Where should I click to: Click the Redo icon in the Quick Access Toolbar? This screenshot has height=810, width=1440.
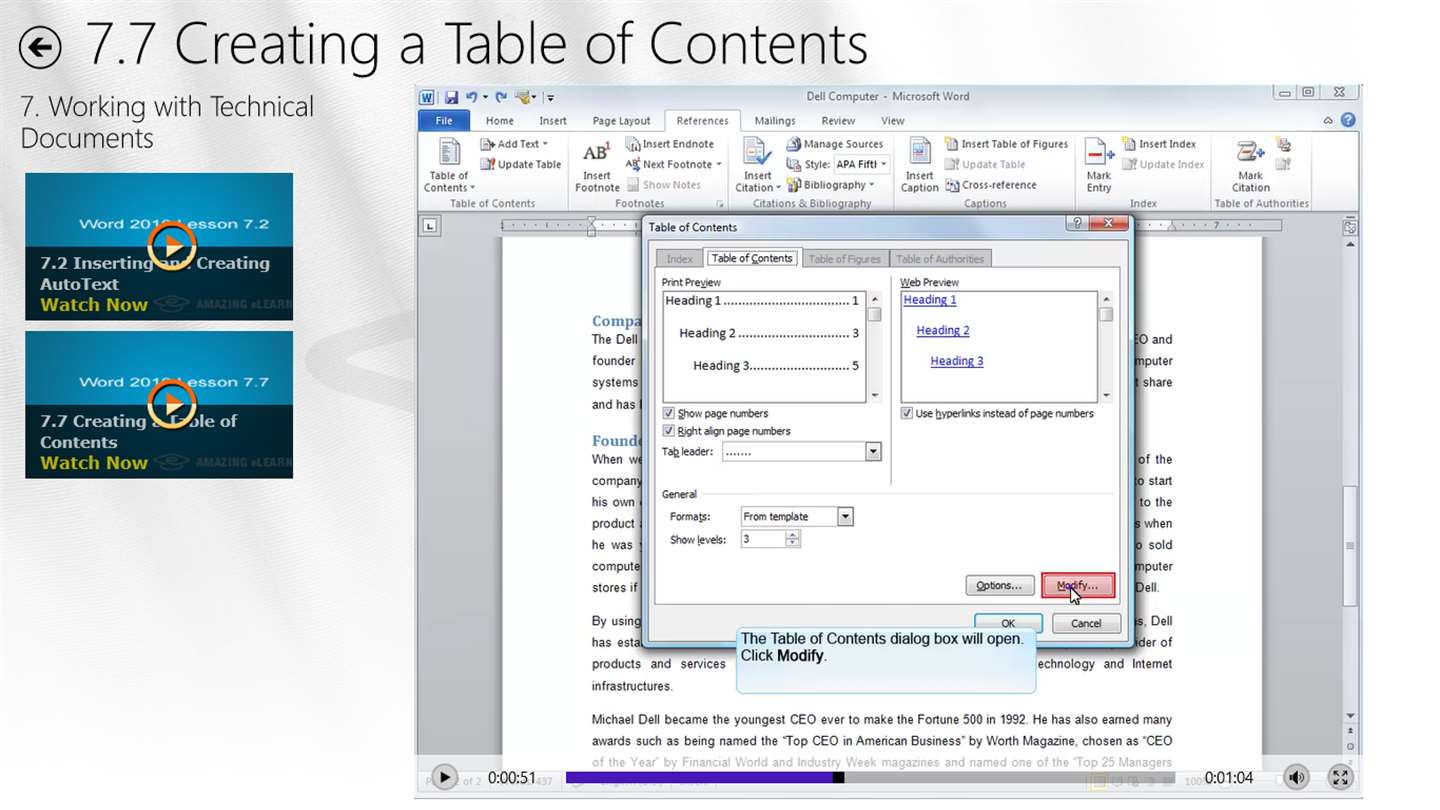click(x=501, y=97)
